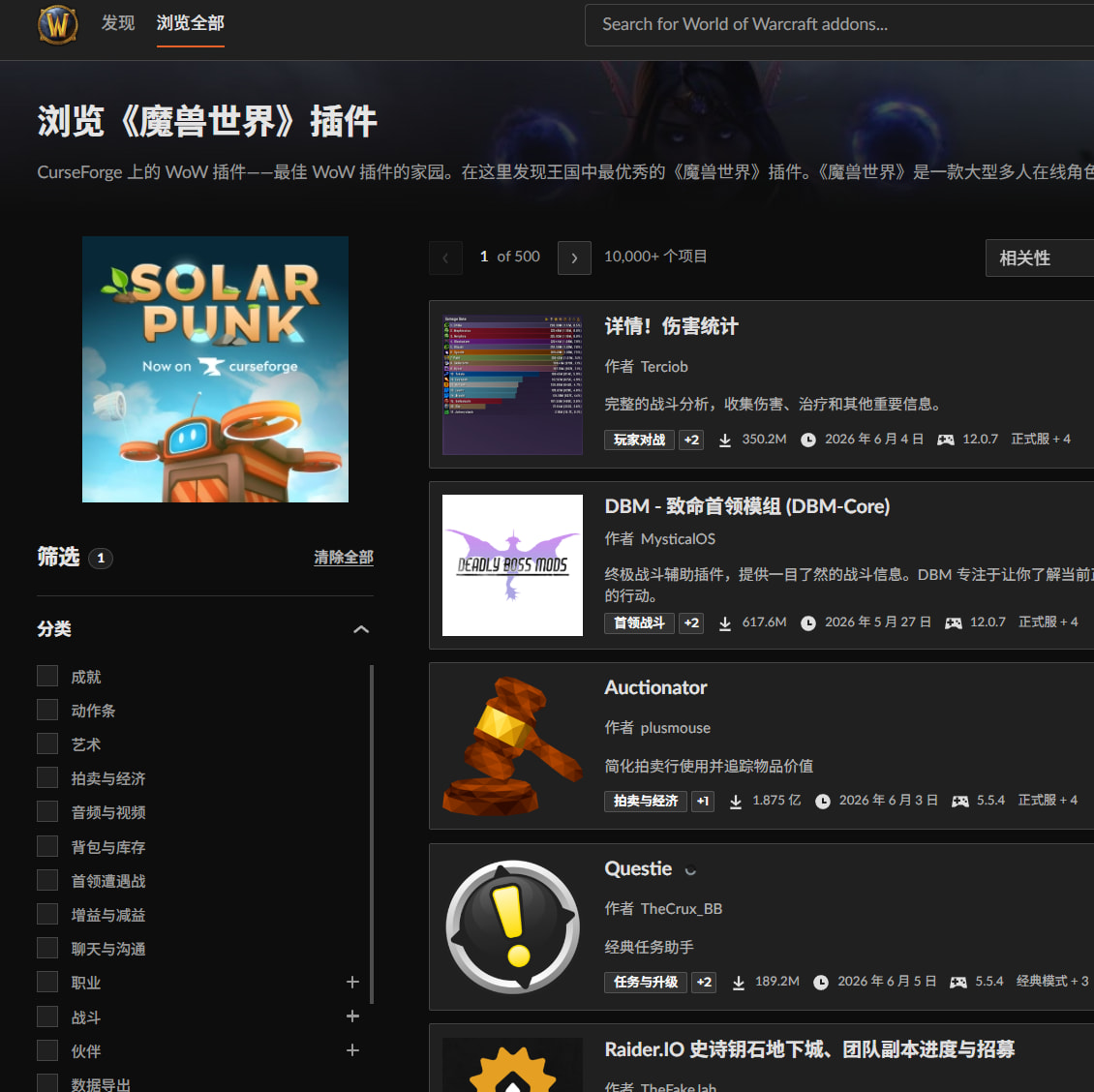
Task: Click the gamepad icon on DBM card
Action: pyautogui.click(x=953, y=623)
